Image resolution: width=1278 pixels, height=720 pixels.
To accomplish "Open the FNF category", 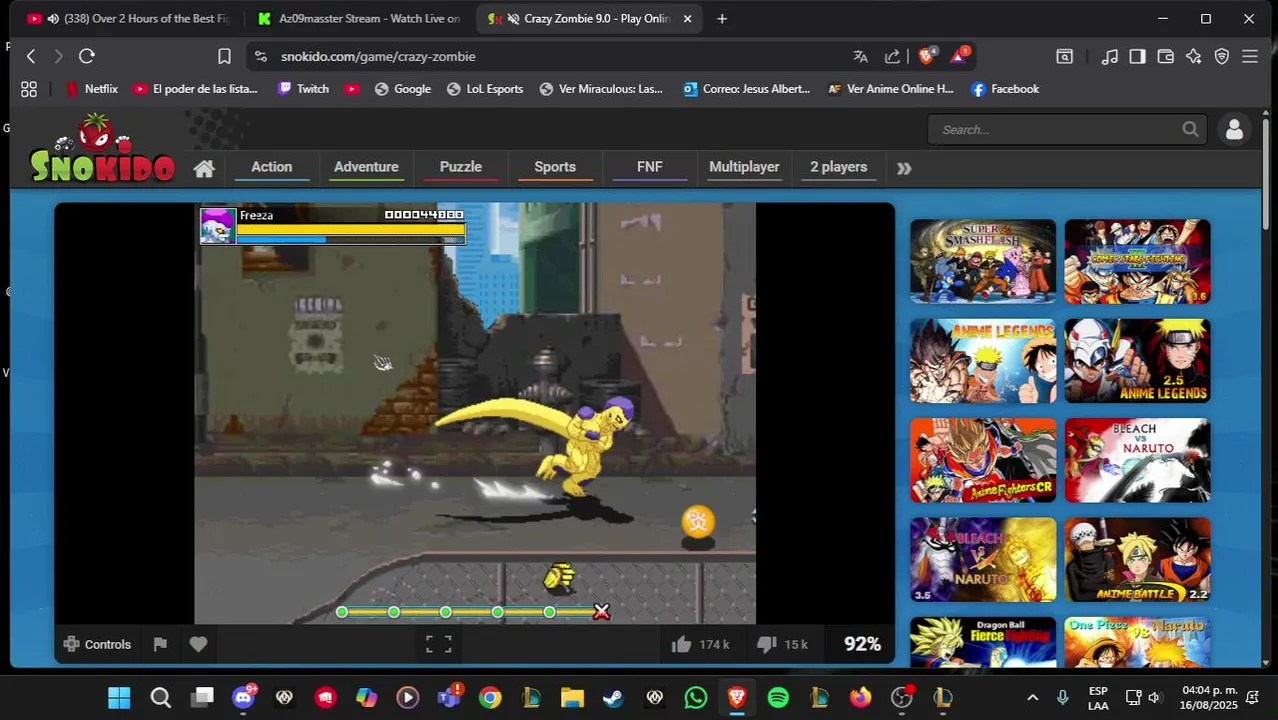I will pyautogui.click(x=650, y=167).
